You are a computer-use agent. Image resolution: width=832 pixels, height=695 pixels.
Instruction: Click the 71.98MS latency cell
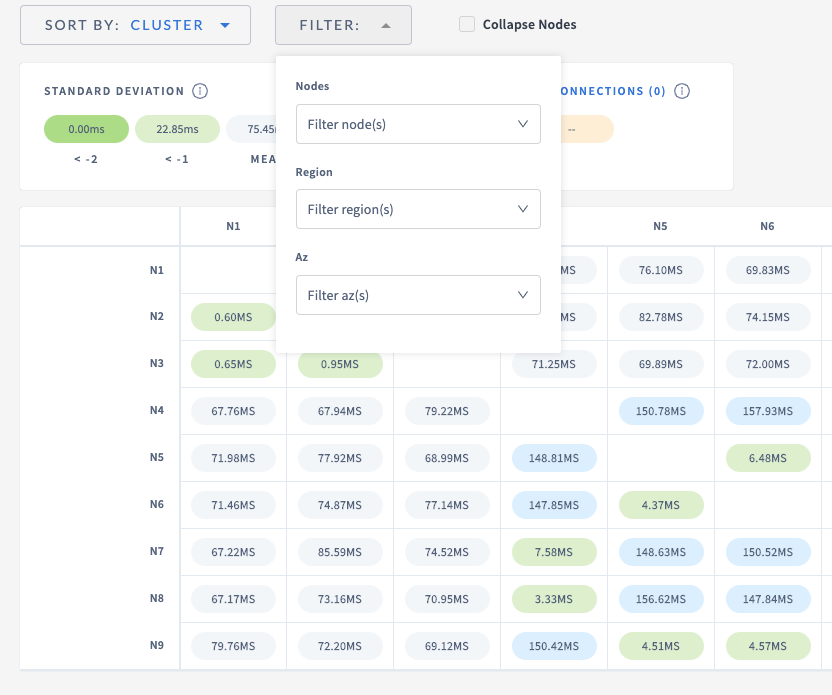tap(233, 458)
